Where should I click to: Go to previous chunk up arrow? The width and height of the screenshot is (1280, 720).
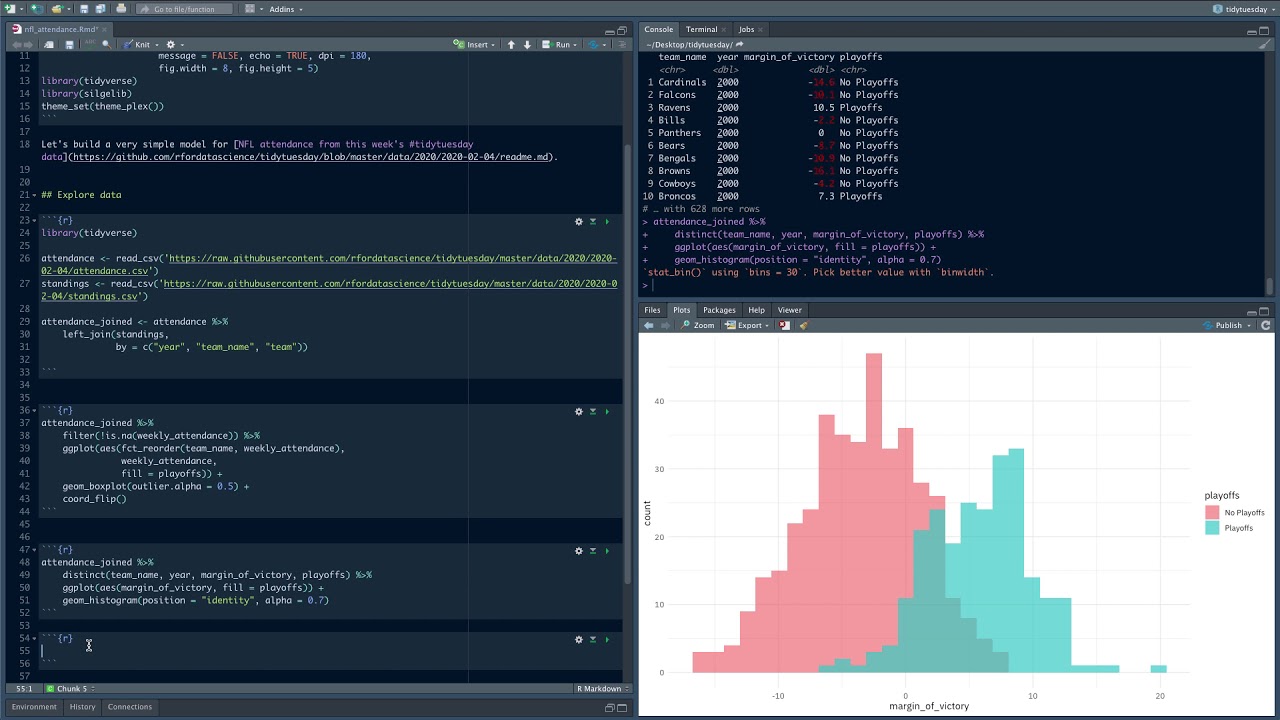pos(511,45)
